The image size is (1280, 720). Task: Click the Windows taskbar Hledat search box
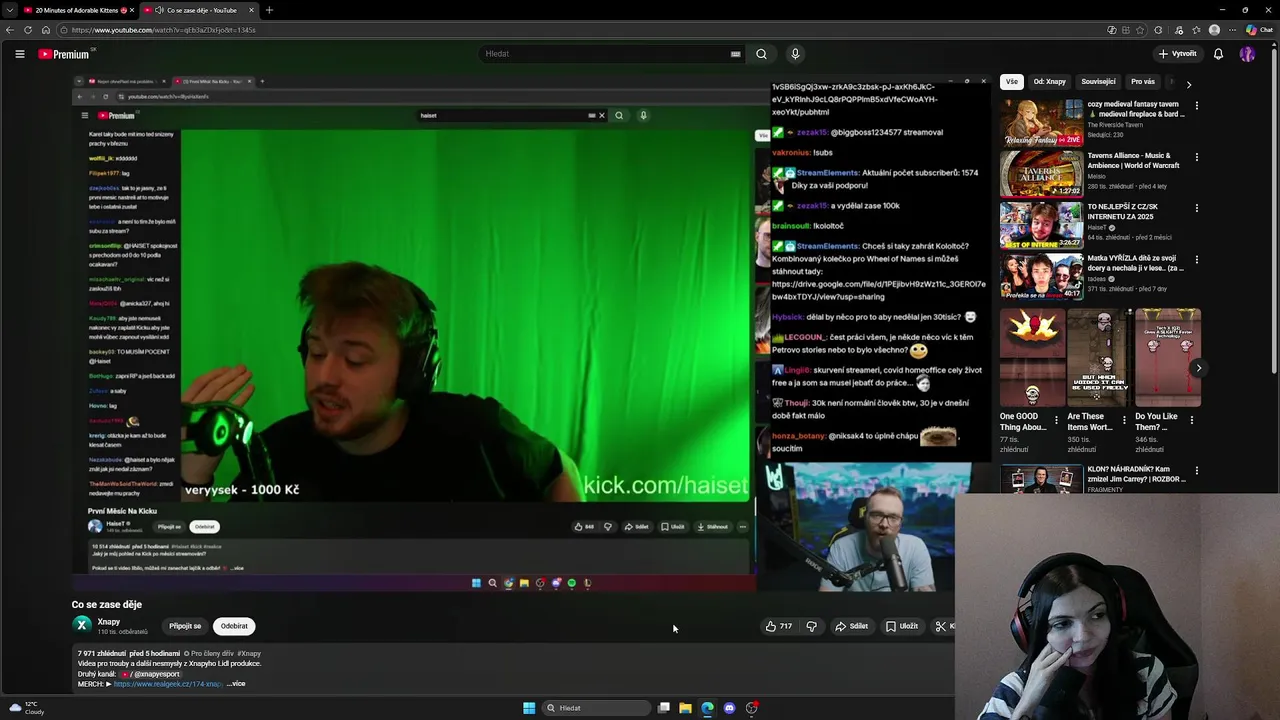coord(597,708)
